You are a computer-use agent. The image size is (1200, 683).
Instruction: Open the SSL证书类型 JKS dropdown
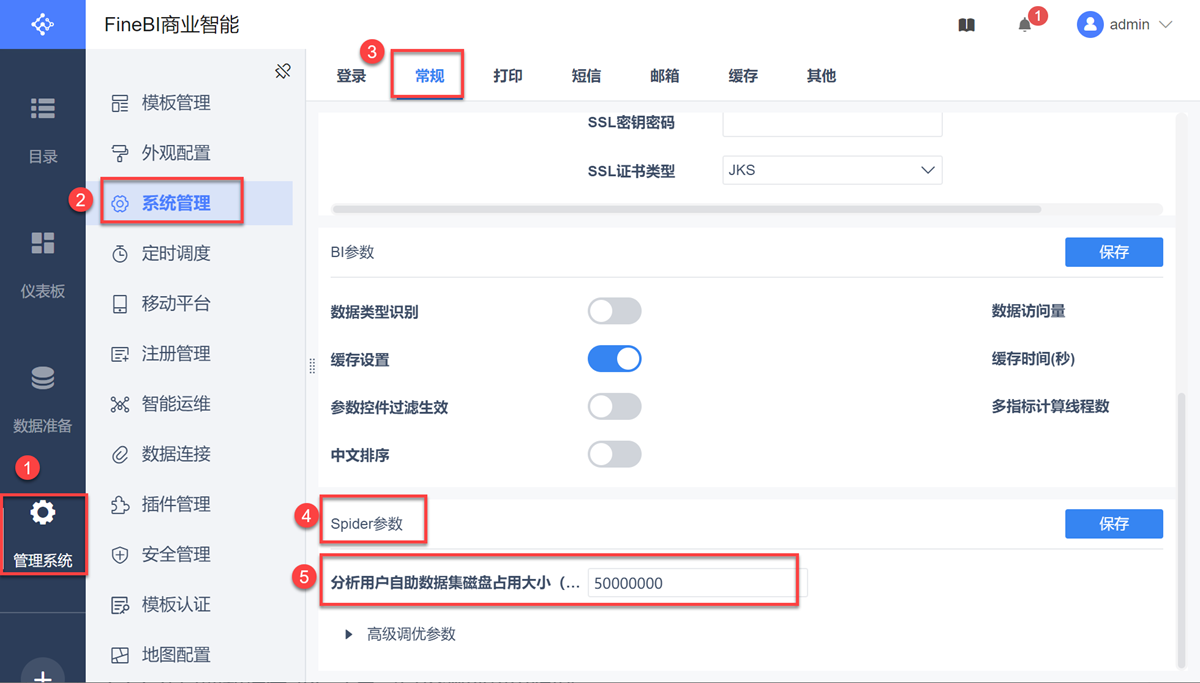pos(832,170)
